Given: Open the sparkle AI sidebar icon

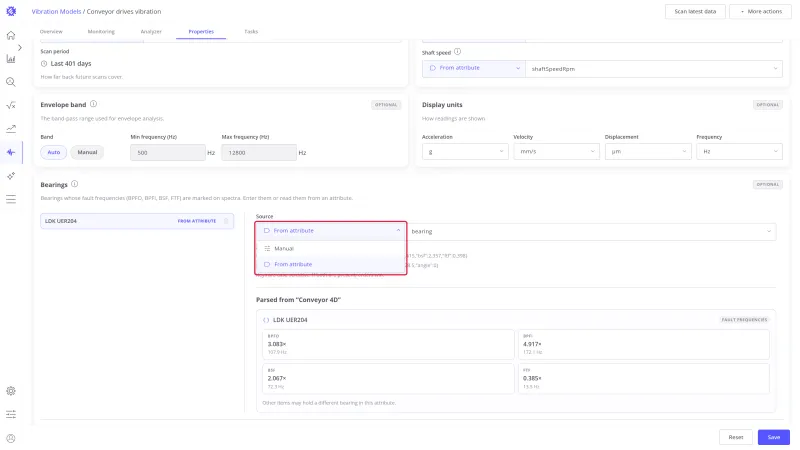Looking at the screenshot, I should coord(11,176).
